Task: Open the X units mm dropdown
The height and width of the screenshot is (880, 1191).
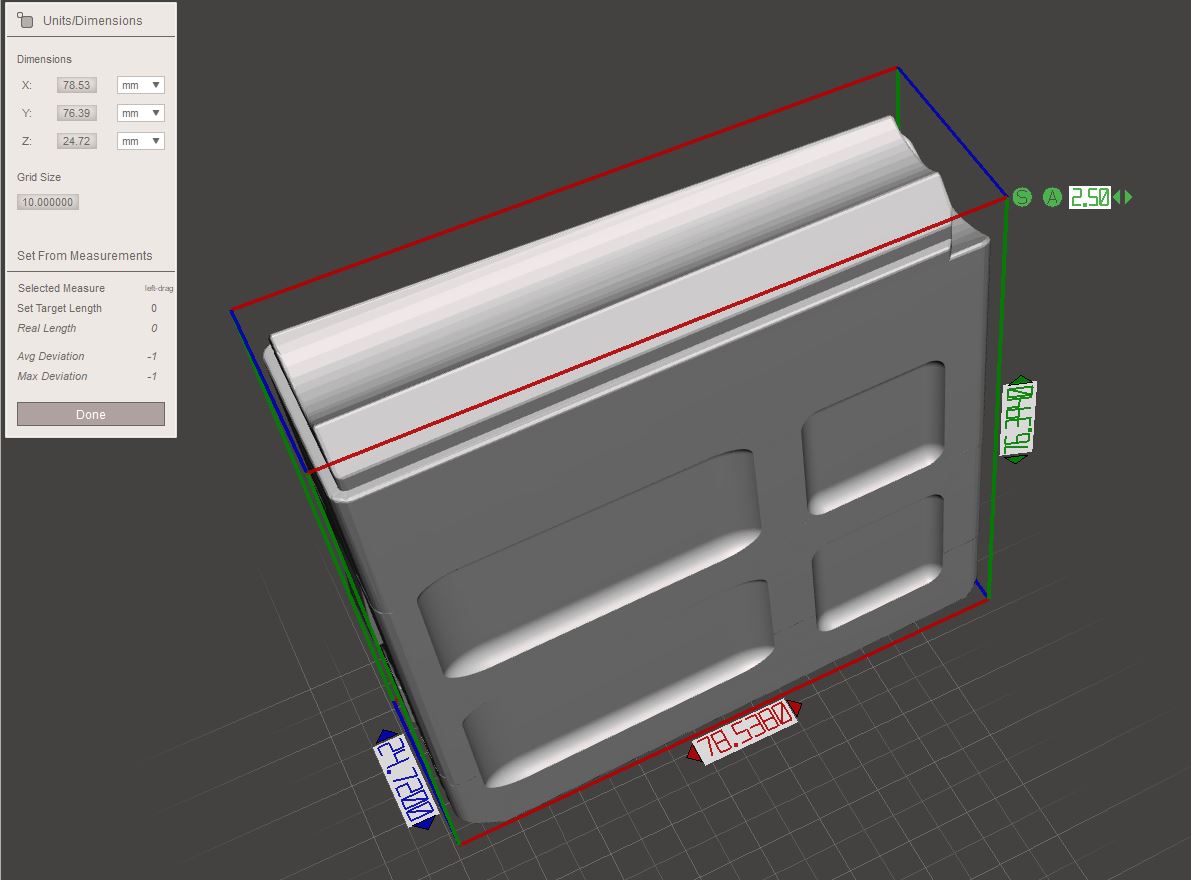Action: [x=139, y=84]
